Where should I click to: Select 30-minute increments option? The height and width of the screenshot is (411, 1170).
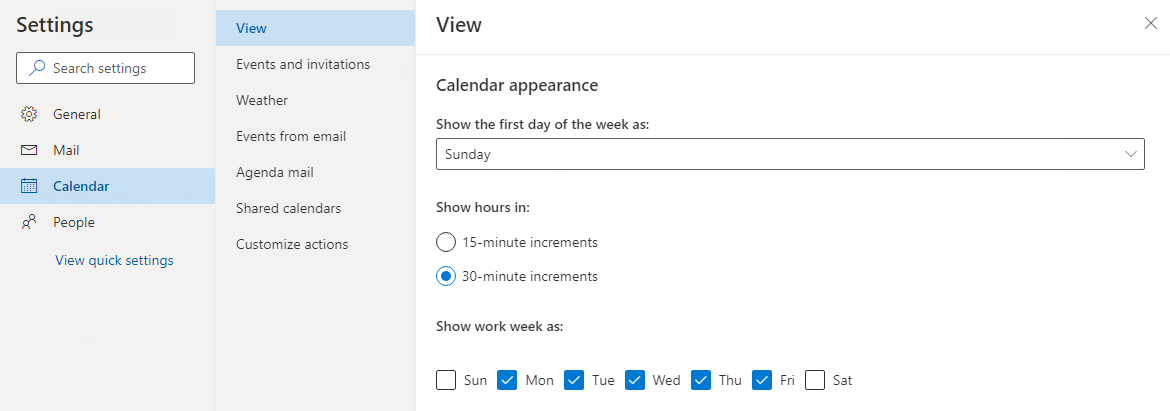pyautogui.click(x=446, y=276)
